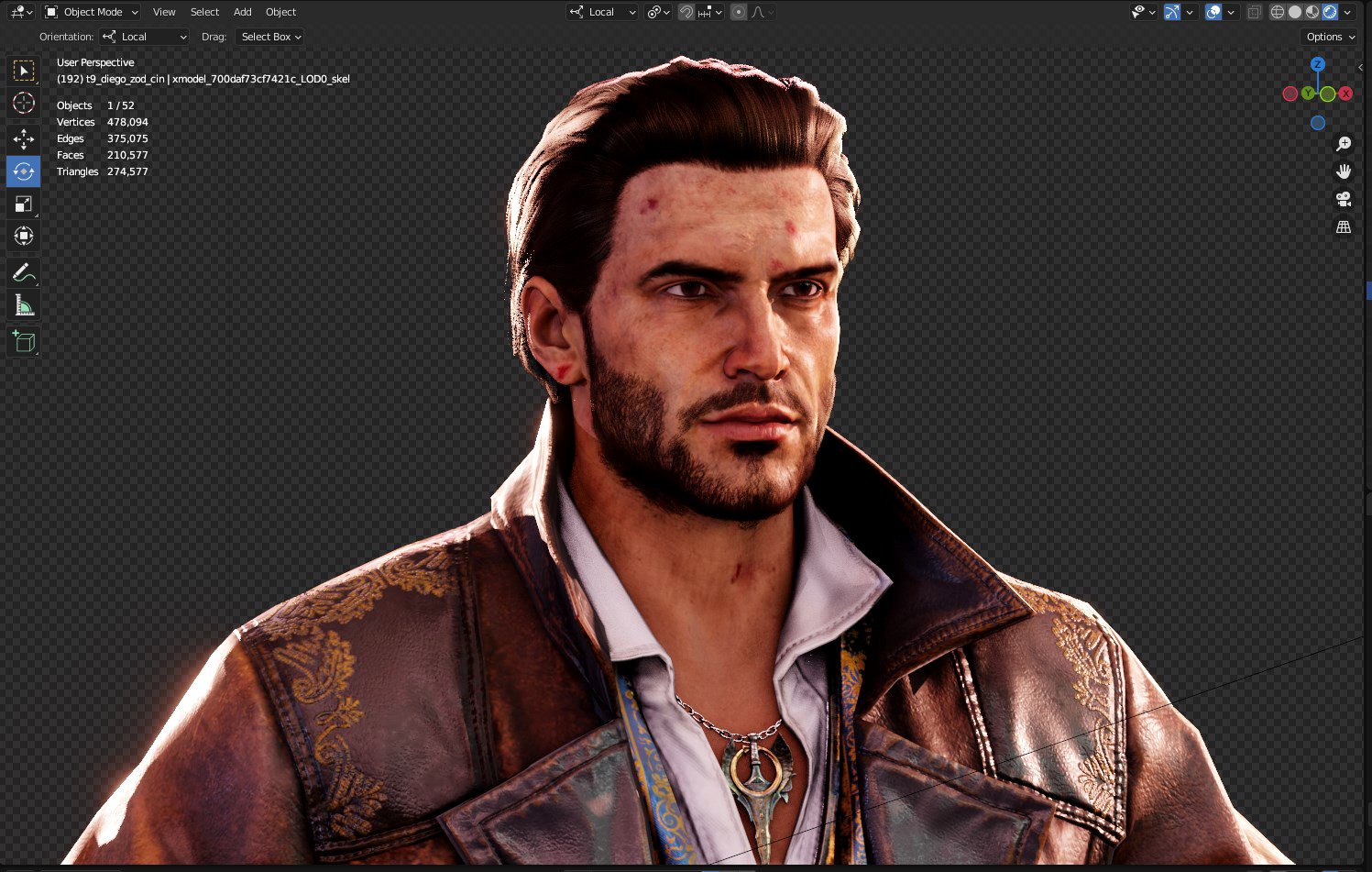The image size is (1372, 872).
Task: Select the Select Box tool
Action: pos(24,71)
